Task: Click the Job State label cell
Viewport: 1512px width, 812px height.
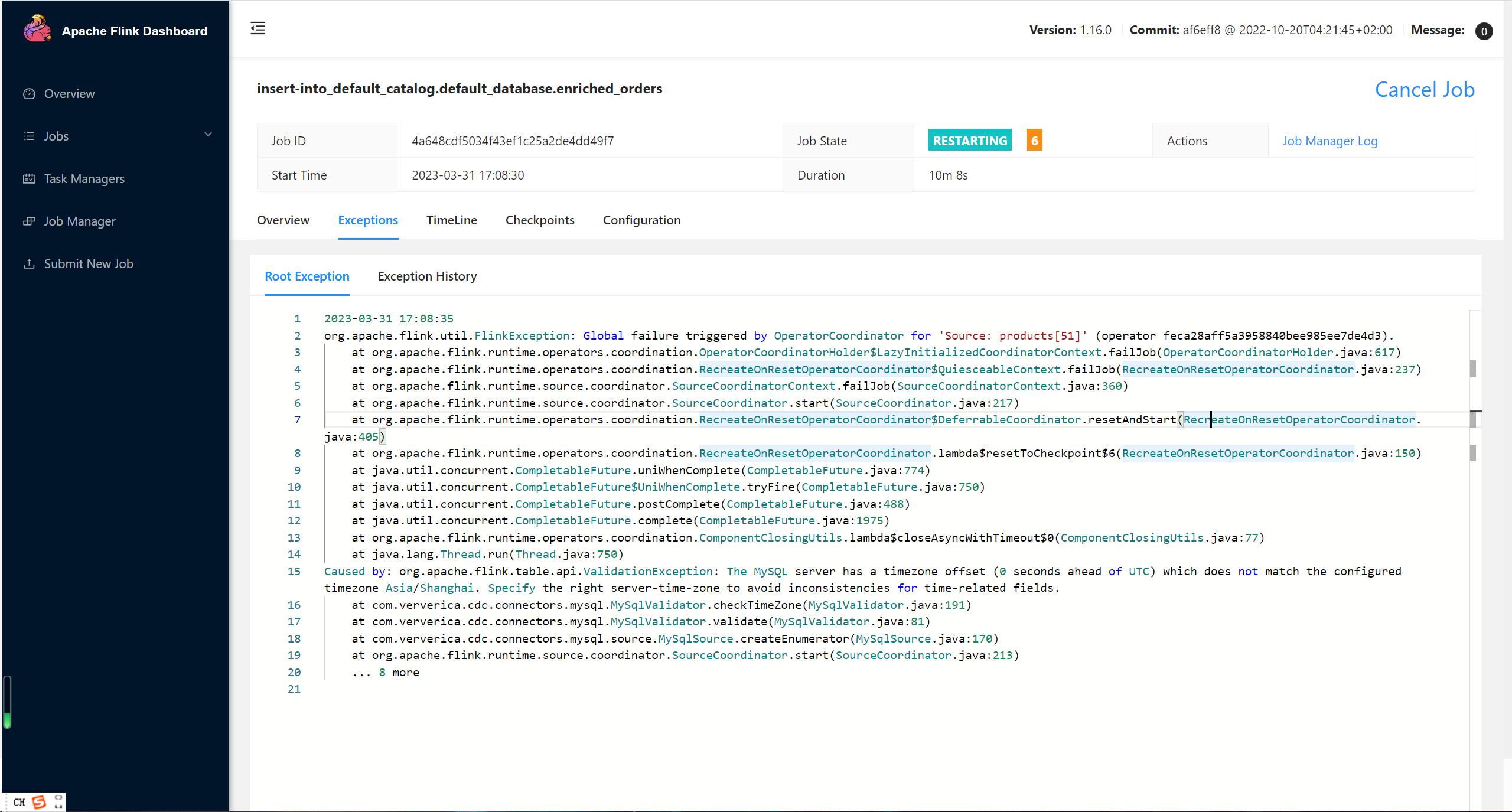Action: point(848,141)
